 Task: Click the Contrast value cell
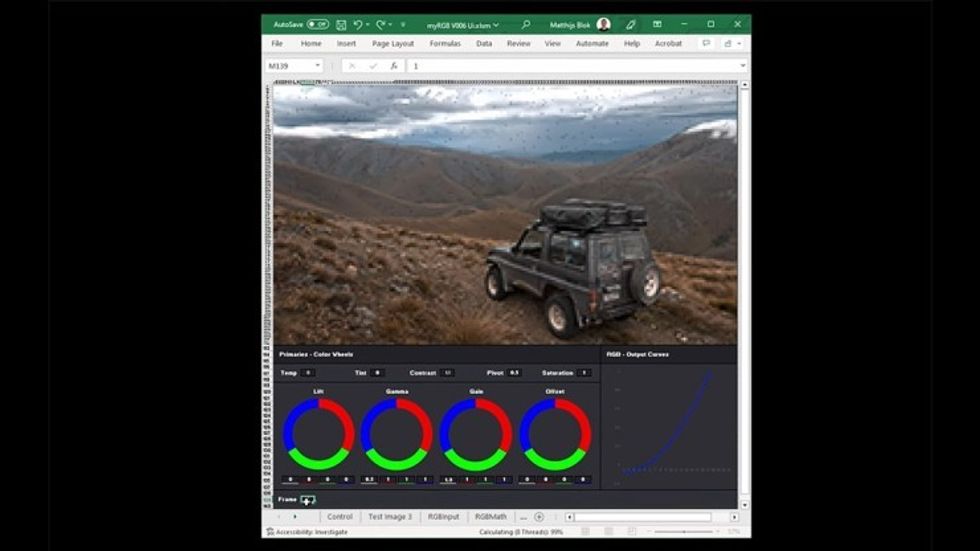click(447, 373)
